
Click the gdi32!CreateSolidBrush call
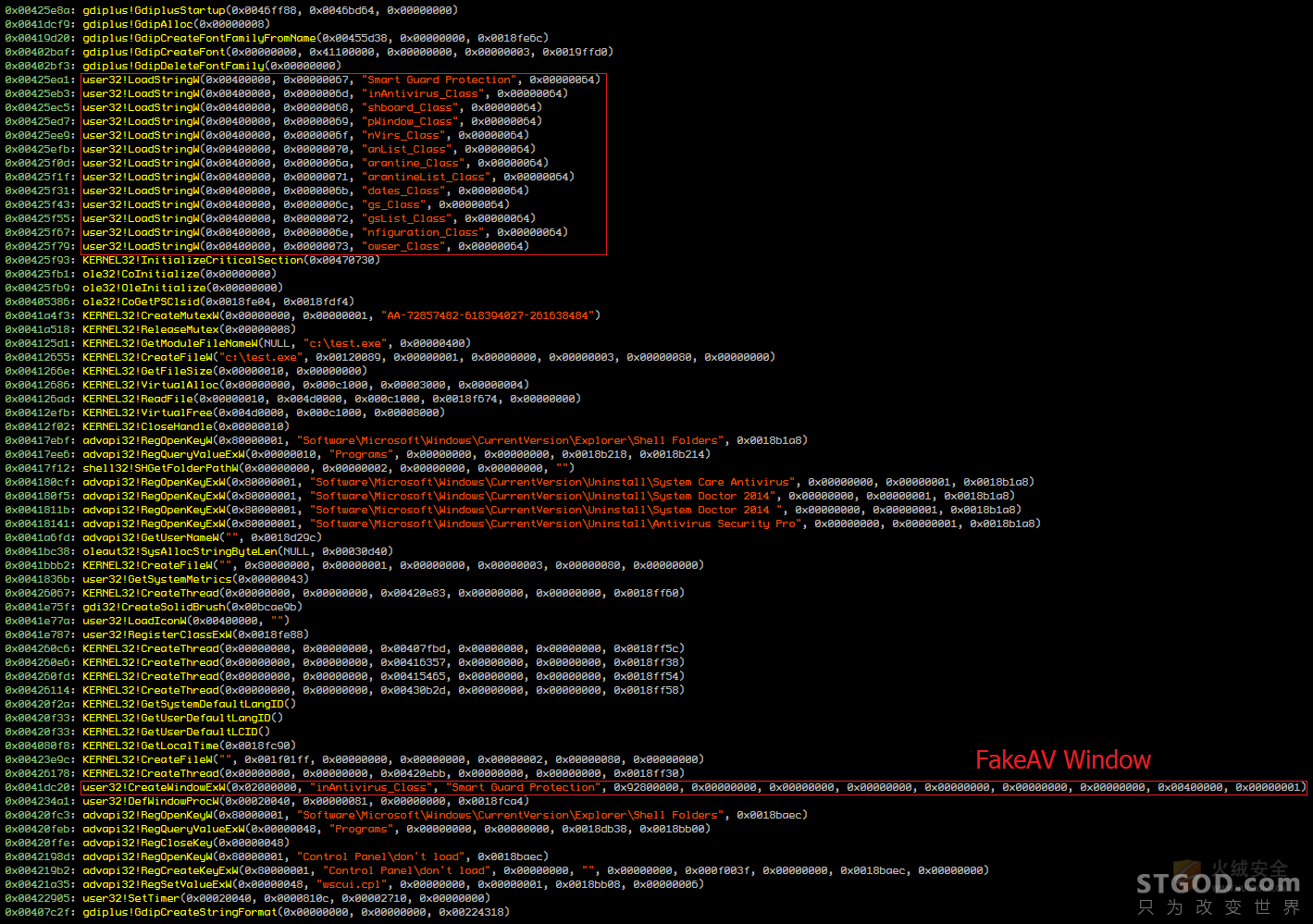pos(154,607)
